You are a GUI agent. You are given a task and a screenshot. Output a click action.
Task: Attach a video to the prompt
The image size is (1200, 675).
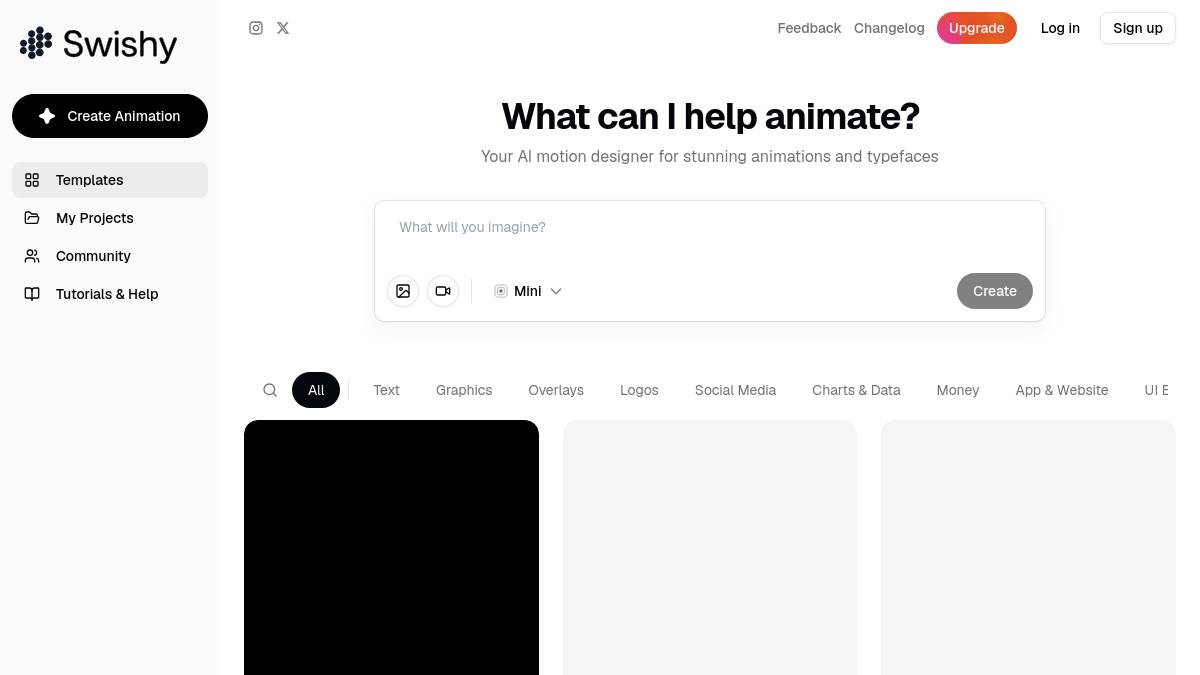pyautogui.click(x=443, y=291)
